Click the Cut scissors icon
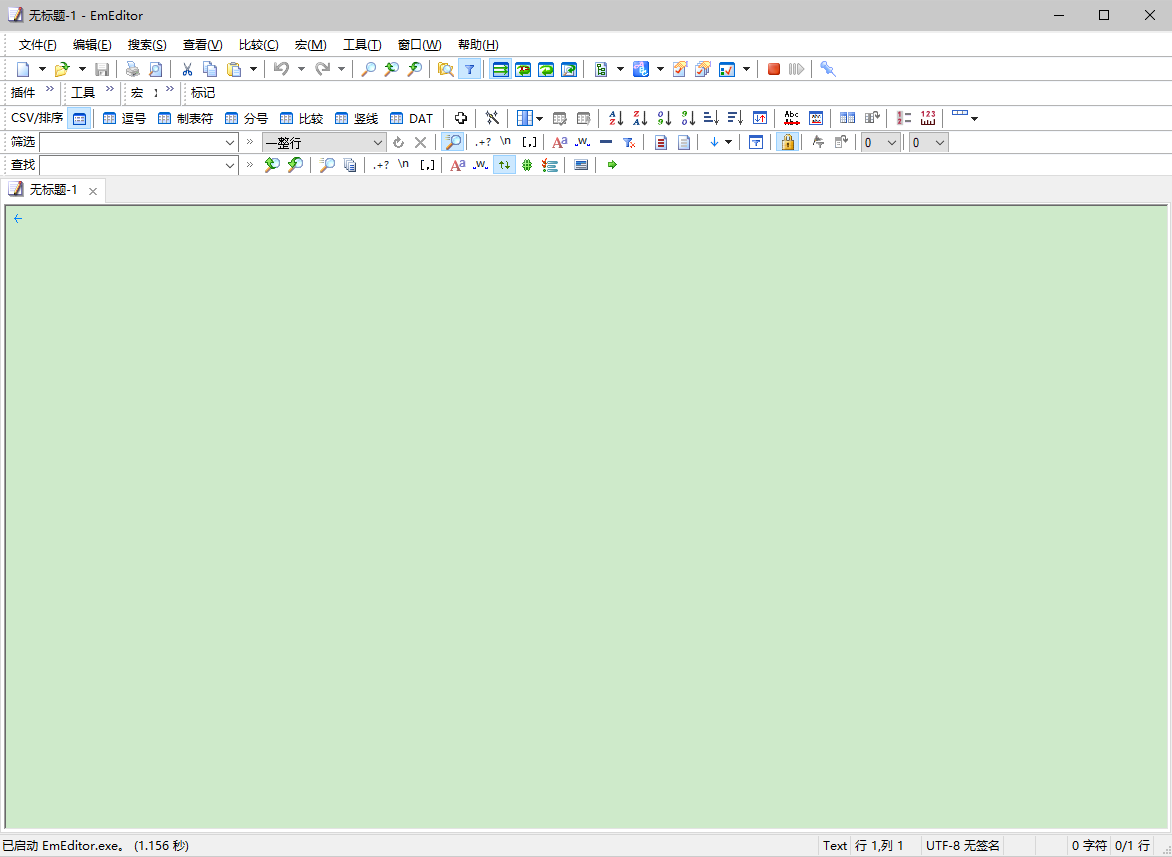 188,69
